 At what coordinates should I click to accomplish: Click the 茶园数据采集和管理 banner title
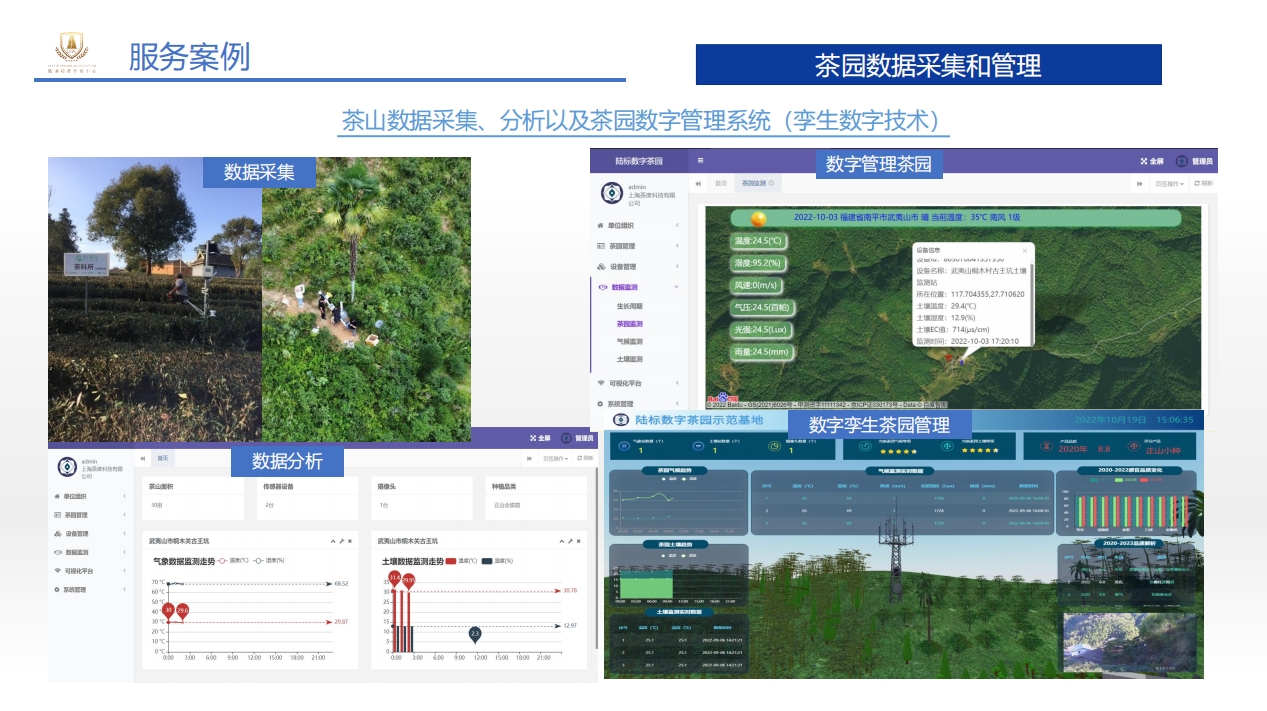coord(928,65)
